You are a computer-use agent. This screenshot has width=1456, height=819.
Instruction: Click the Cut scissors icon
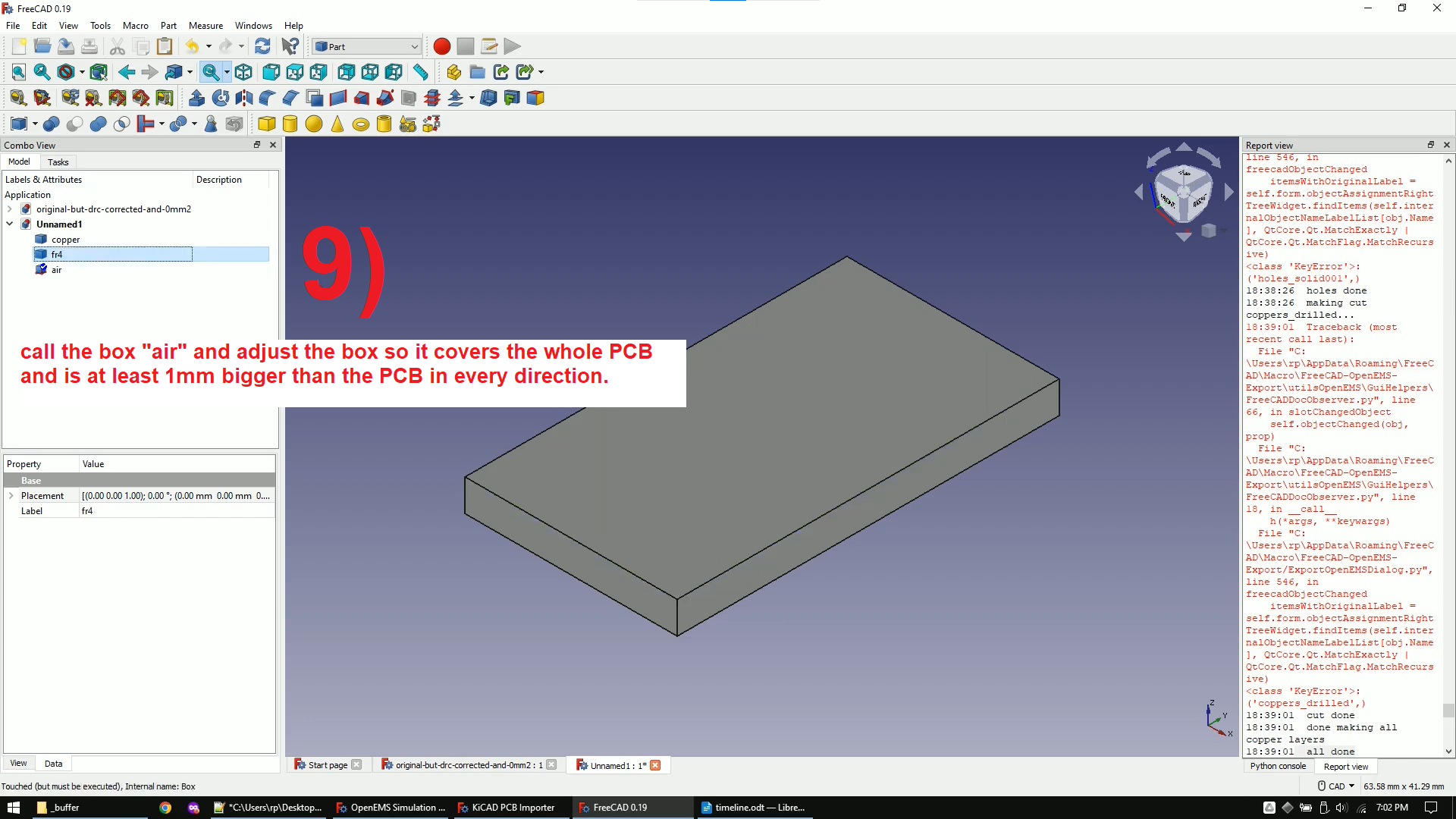coord(118,46)
